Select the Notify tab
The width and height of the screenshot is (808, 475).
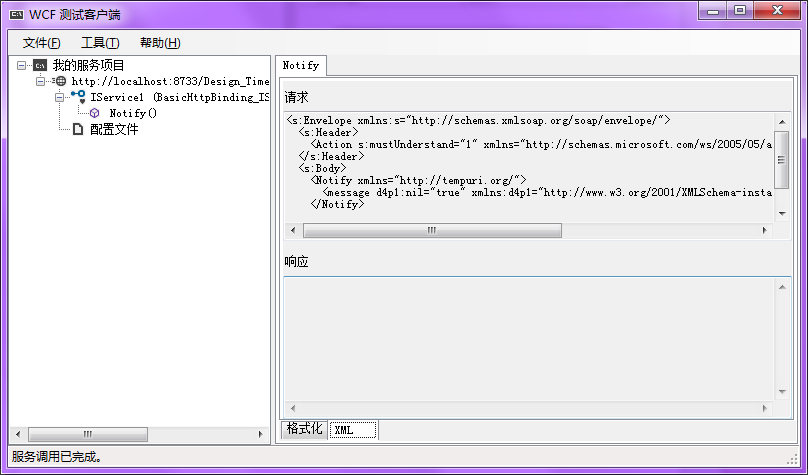pos(300,65)
